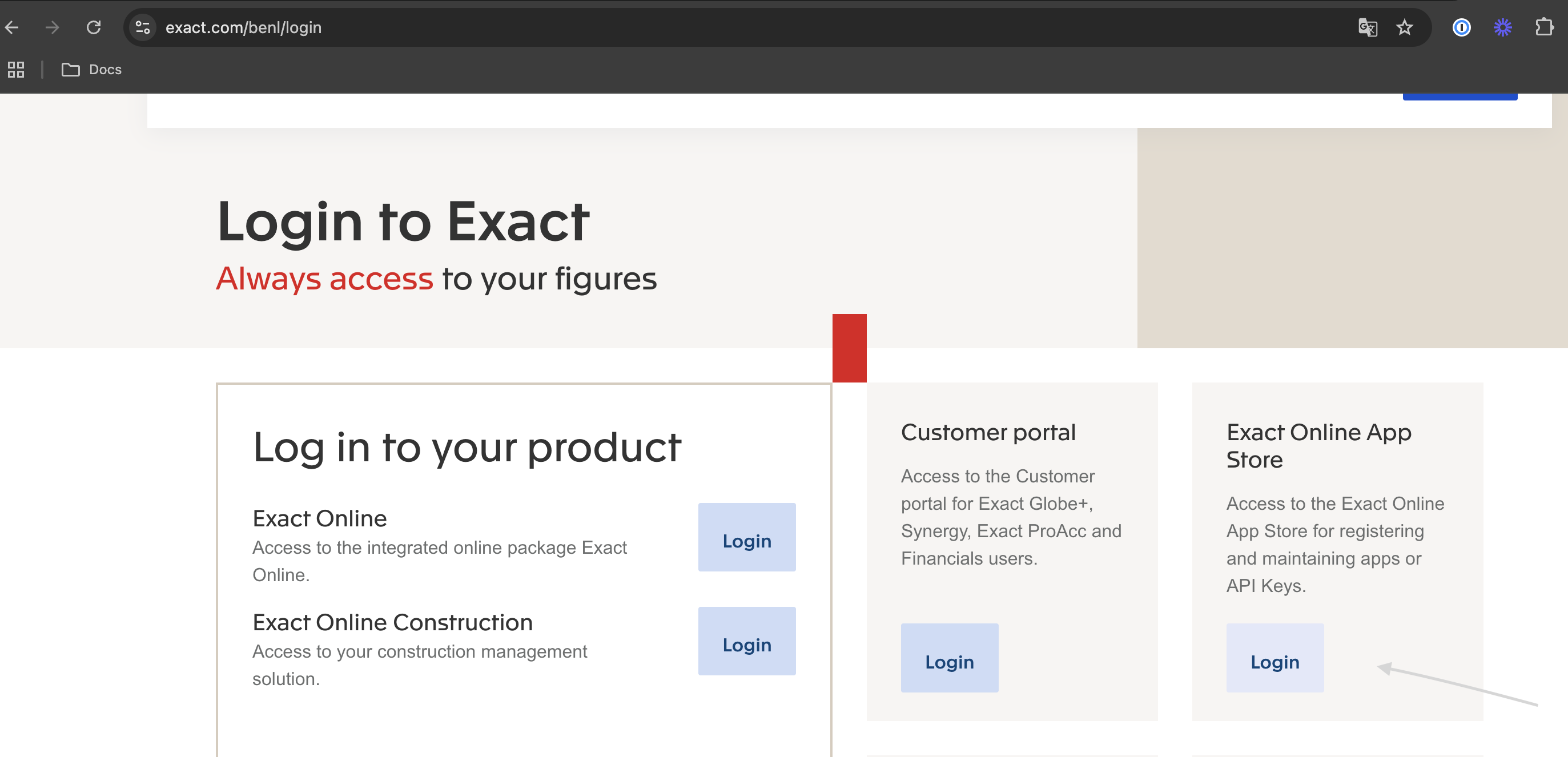1568x757 pixels.
Task: Click Login for Exact Online
Action: pyautogui.click(x=747, y=537)
